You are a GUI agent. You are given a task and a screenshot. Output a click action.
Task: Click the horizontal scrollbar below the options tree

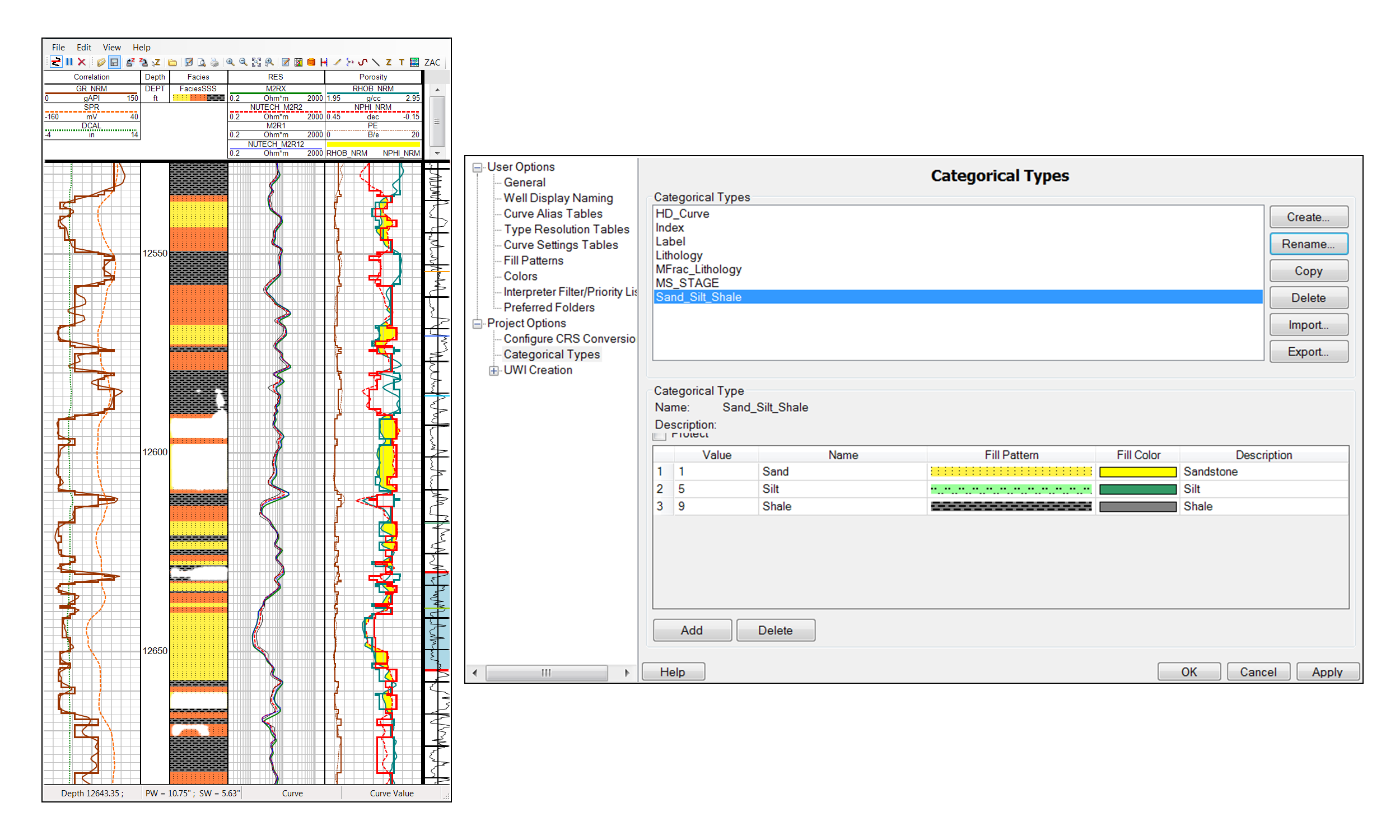[x=546, y=673]
